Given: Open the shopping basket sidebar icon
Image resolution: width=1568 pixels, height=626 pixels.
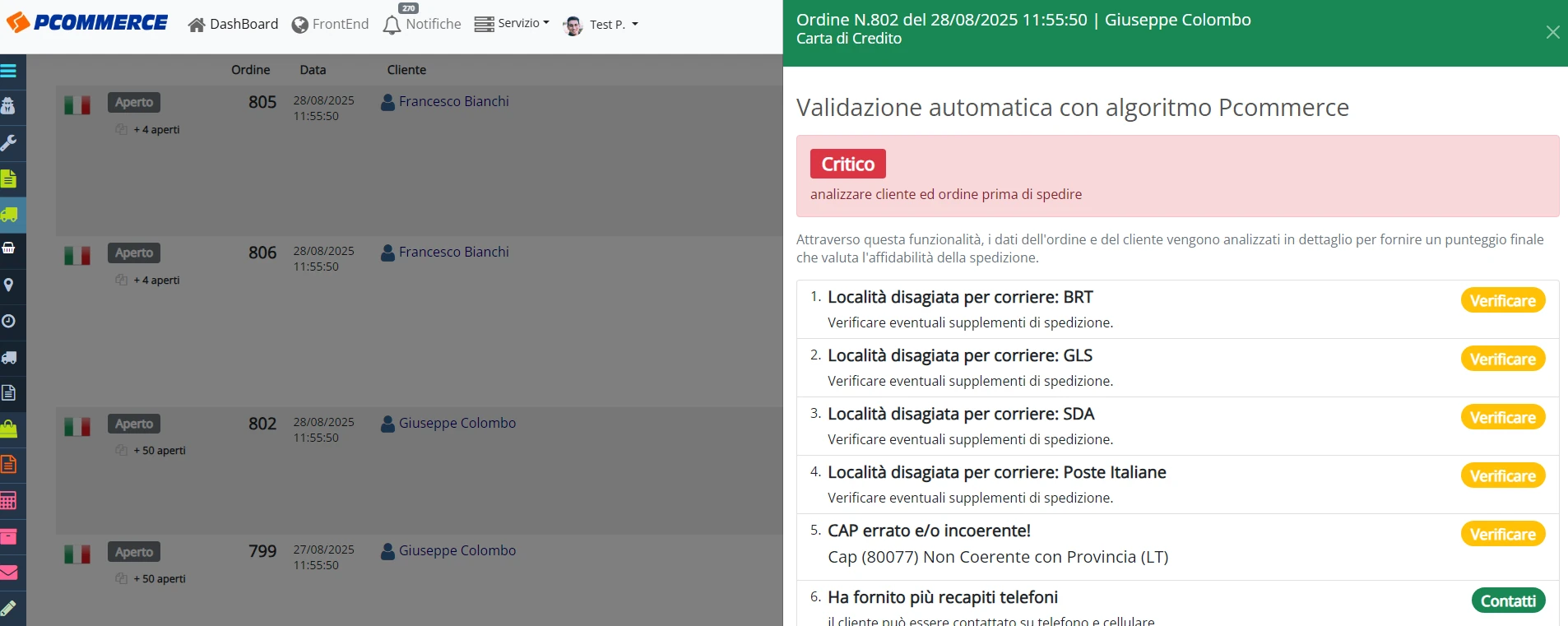Looking at the screenshot, I should pyautogui.click(x=8, y=248).
